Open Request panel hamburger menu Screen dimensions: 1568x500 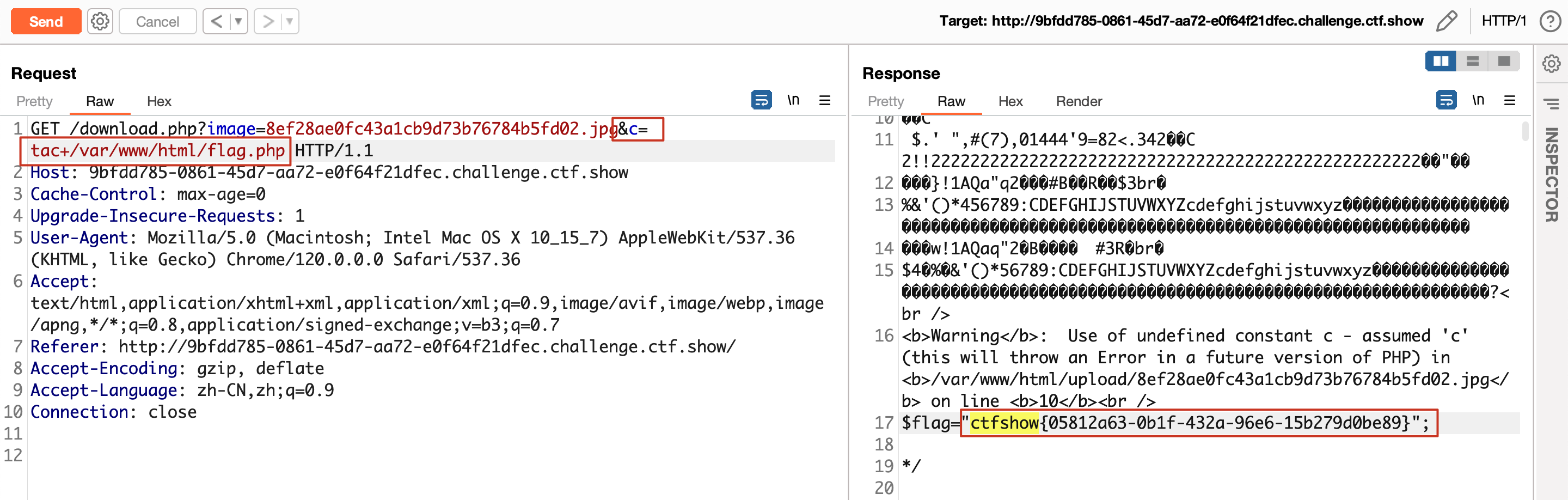coord(825,100)
